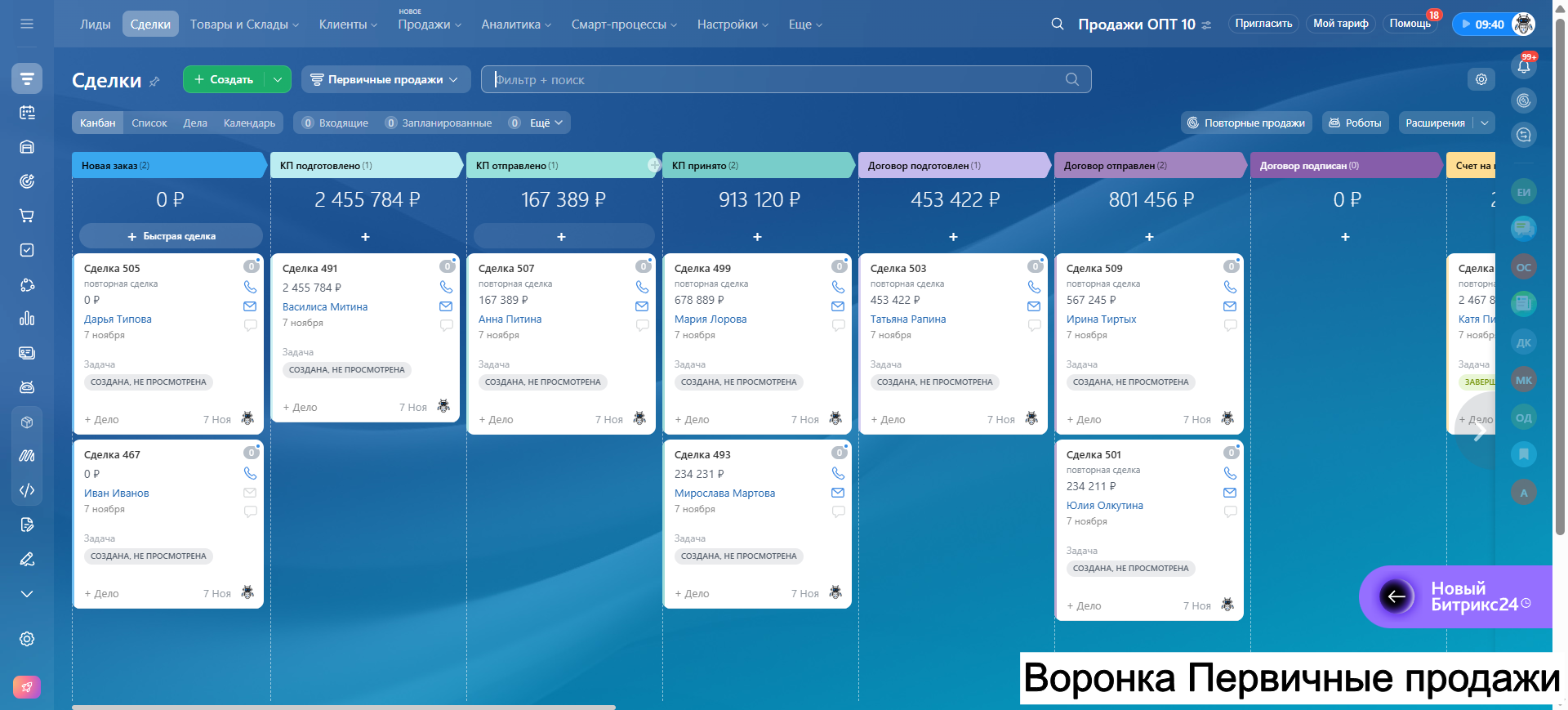Click the CRM funnel icon in left sidebar

[27, 78]
